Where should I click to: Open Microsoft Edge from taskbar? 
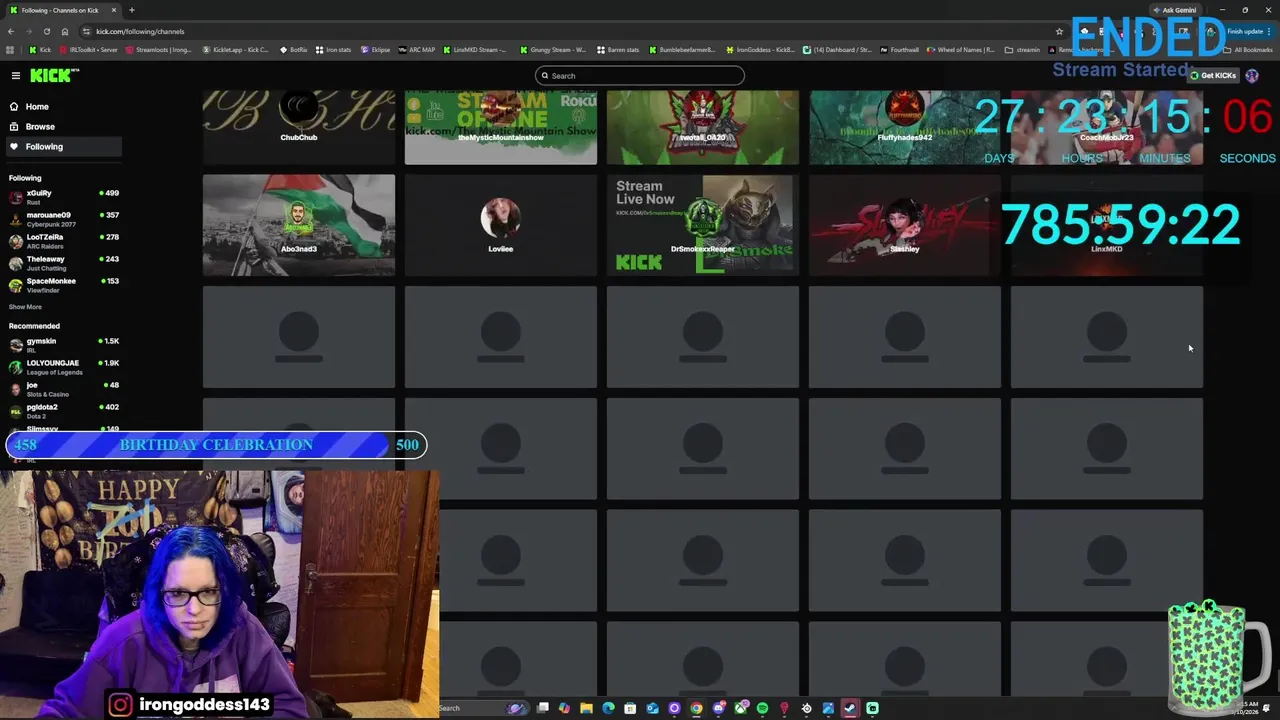(x=608, y=708)
